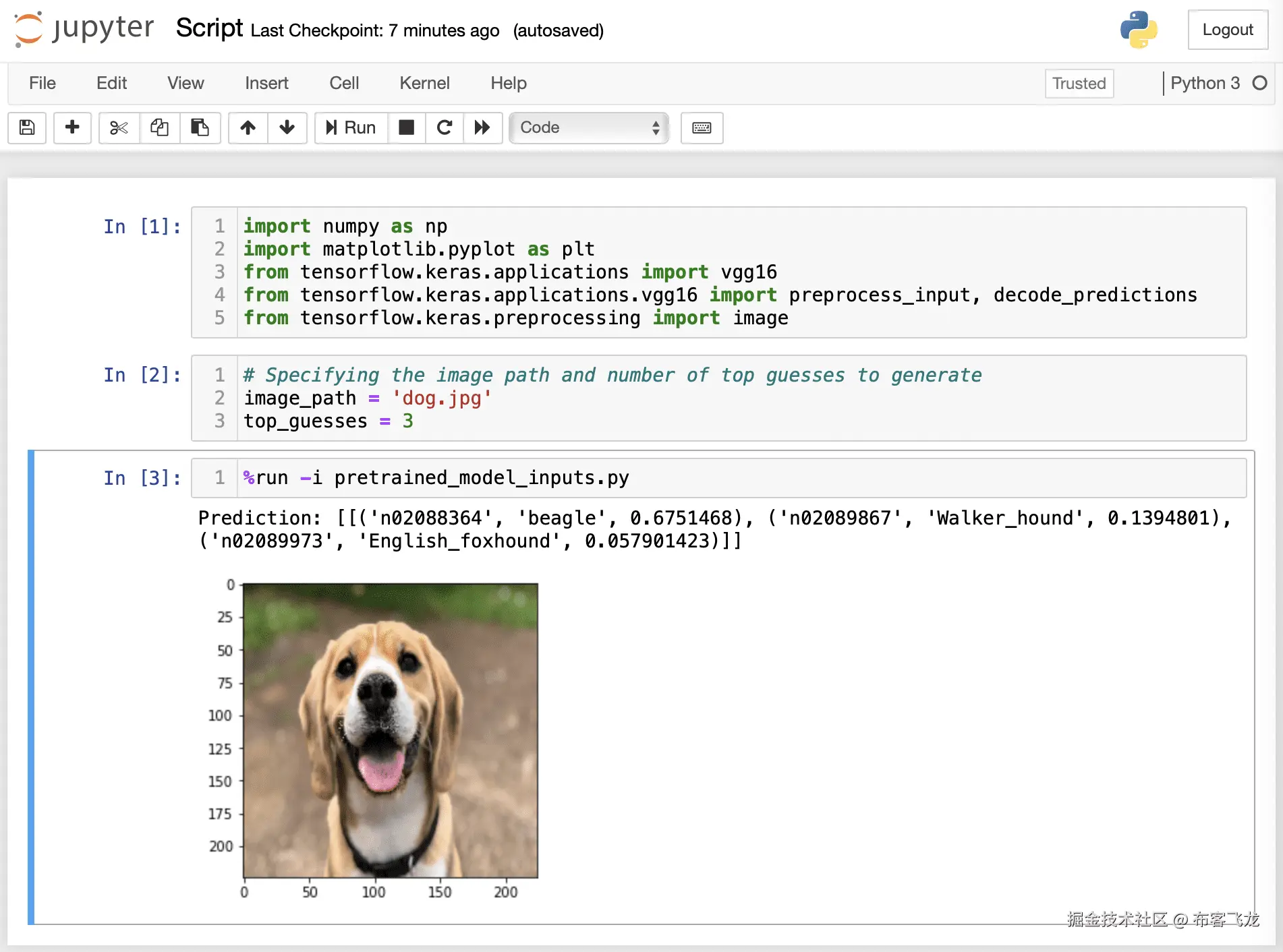
Task: Click the kernel idle indicator circle
Action: 1259,83
